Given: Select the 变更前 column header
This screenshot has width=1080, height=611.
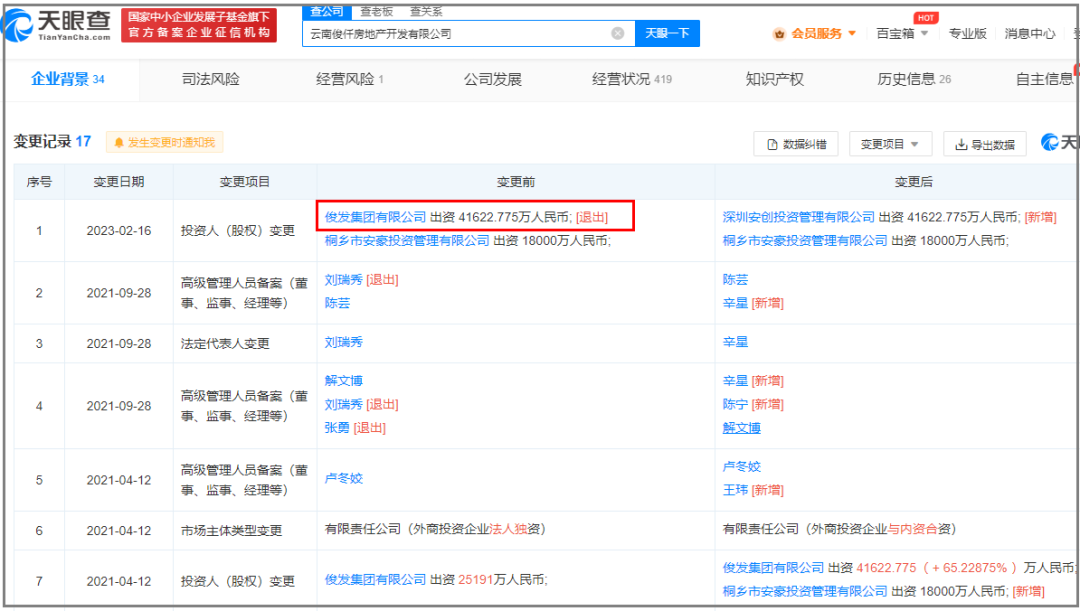Looking at the screenshot, I should [x=516, y=182].
